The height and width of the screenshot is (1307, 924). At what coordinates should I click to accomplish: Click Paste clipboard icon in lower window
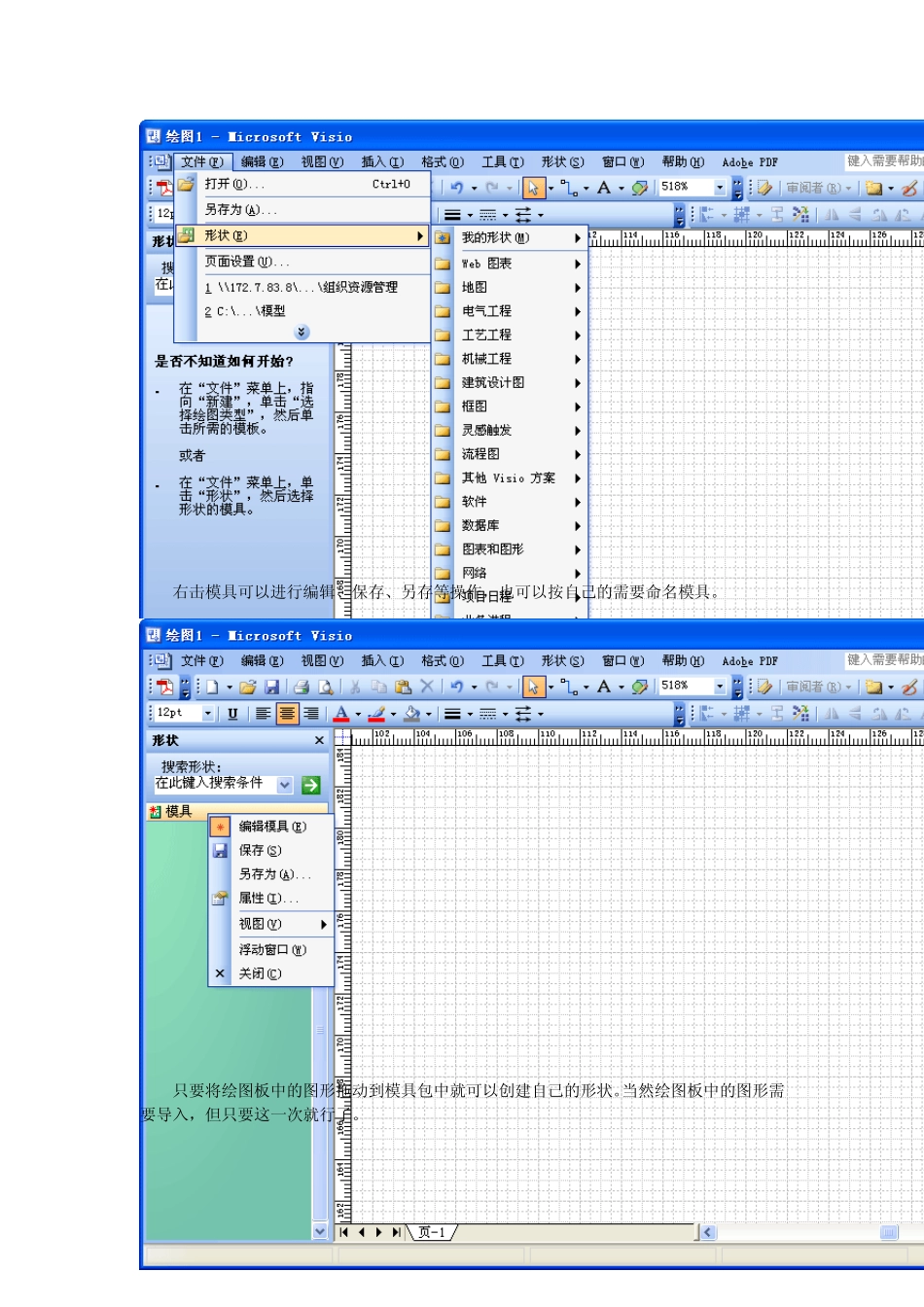[403, 687]
